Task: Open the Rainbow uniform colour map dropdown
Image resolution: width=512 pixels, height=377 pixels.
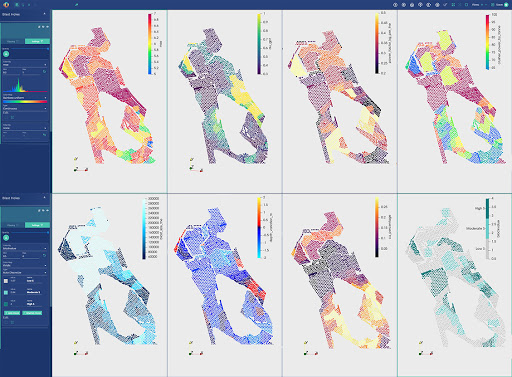Action: pos(25,98)
